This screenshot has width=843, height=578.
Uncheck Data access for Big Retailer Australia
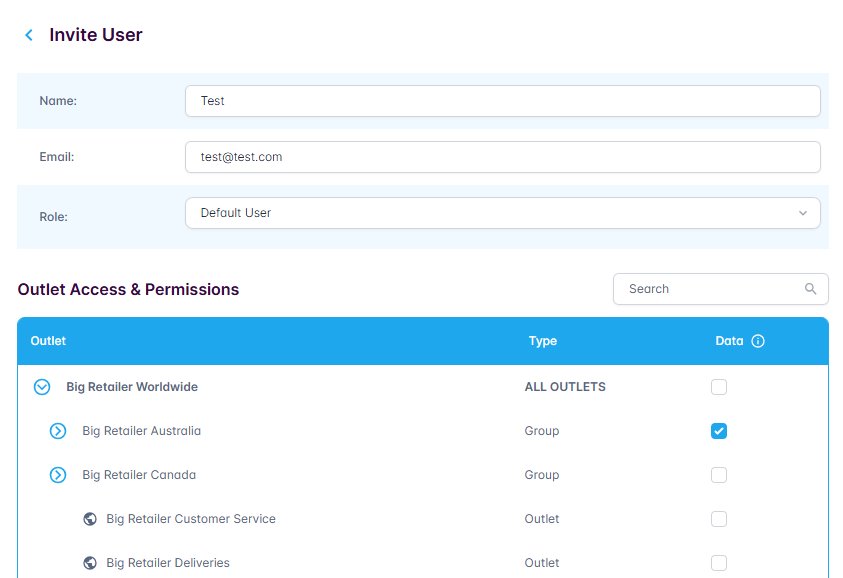pyautogui.click(x=719, y=431)
